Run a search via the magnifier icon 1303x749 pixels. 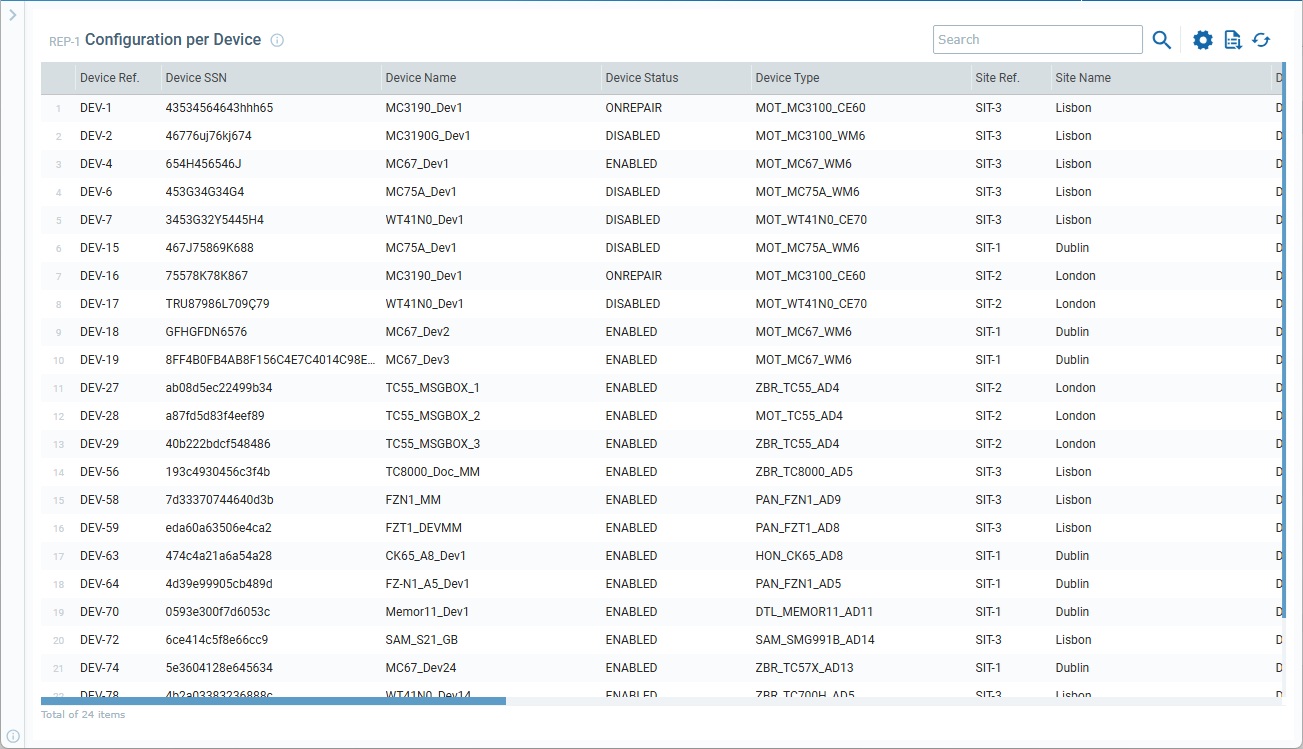(1161, 40)
